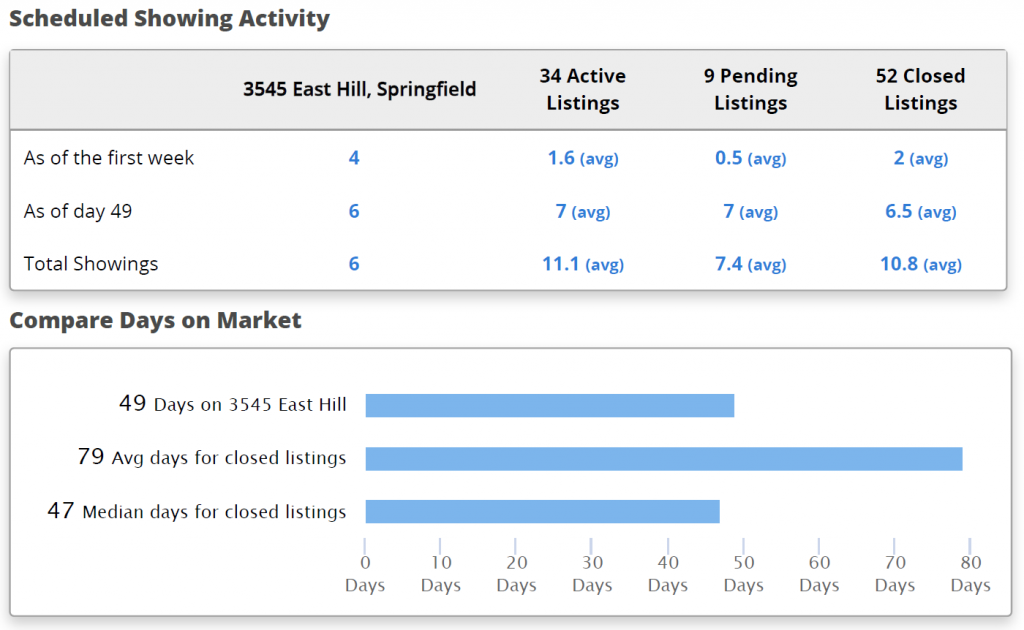Select the Total Showings row label
1024x630 pixels.
[x=90, y=264]
